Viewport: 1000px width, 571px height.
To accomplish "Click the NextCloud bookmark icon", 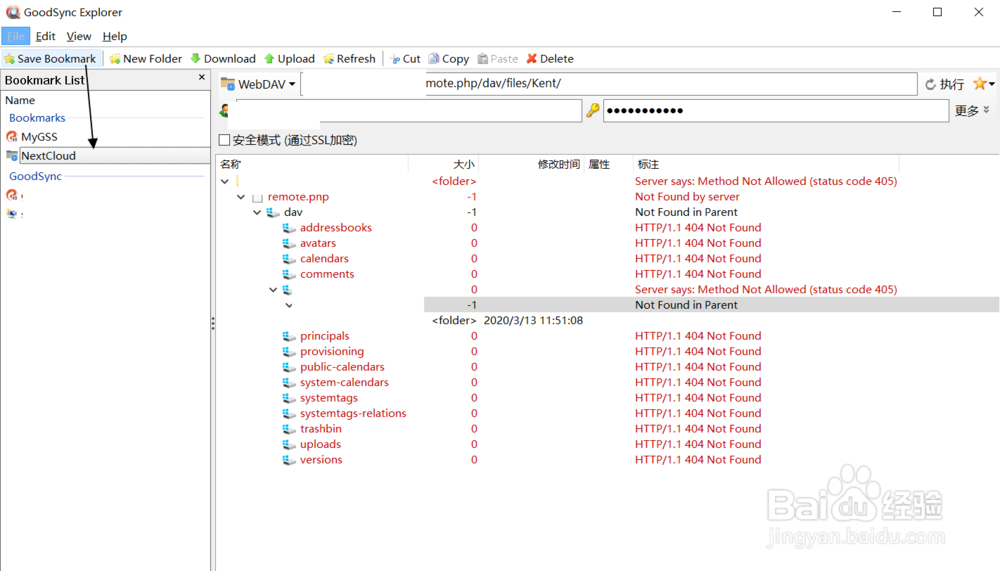I will [x=11, y=155].
